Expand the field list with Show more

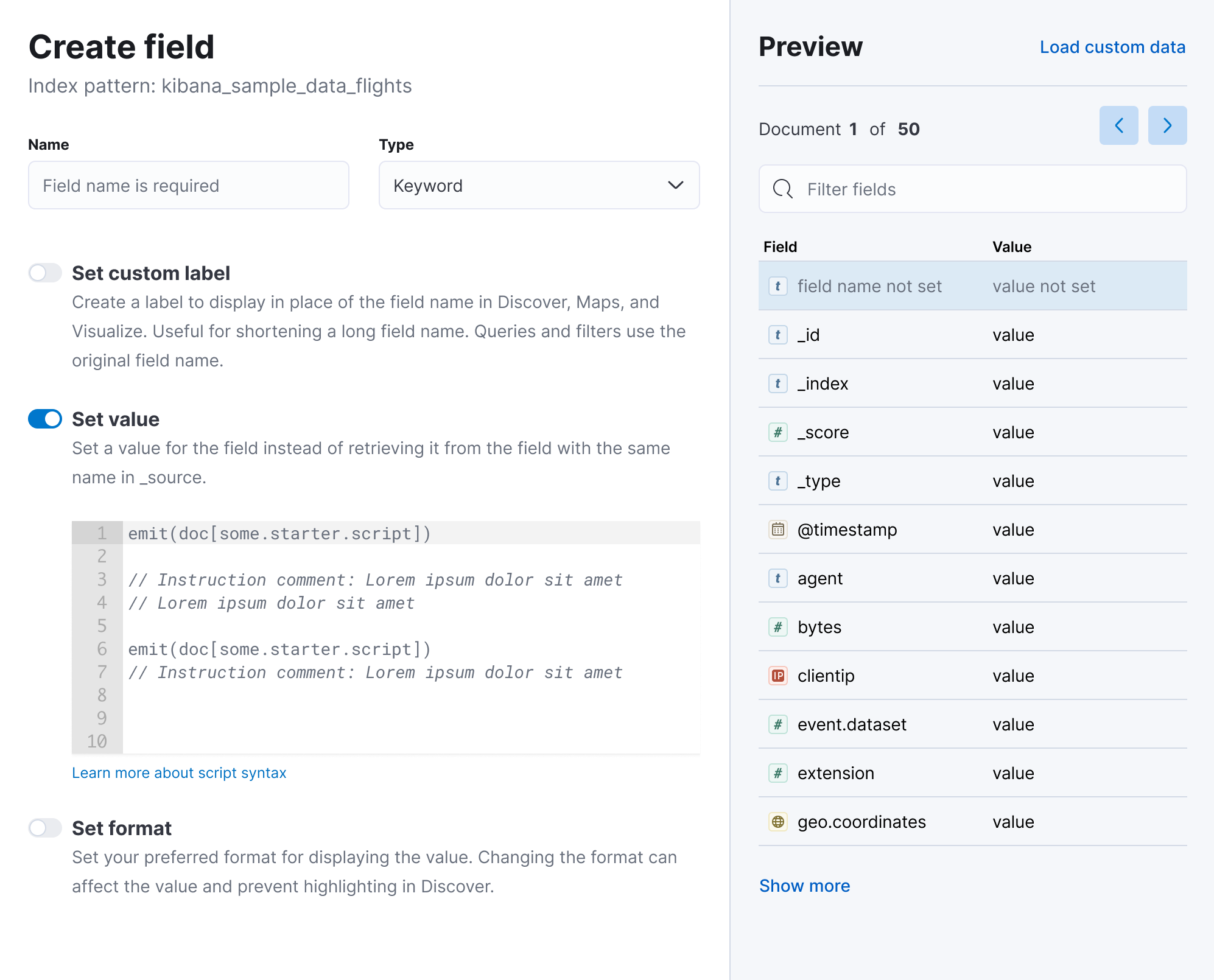[805, 886]
